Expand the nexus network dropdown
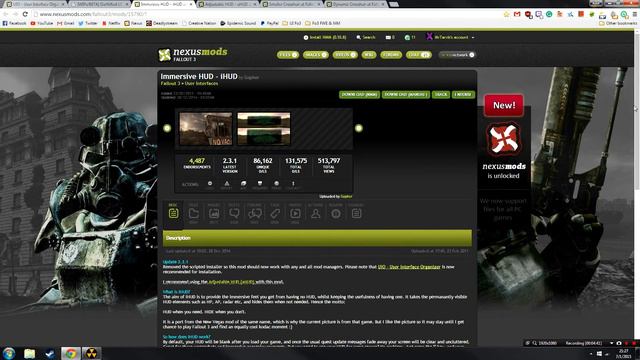This screenshot has width=640, height=360. [457, 55]
